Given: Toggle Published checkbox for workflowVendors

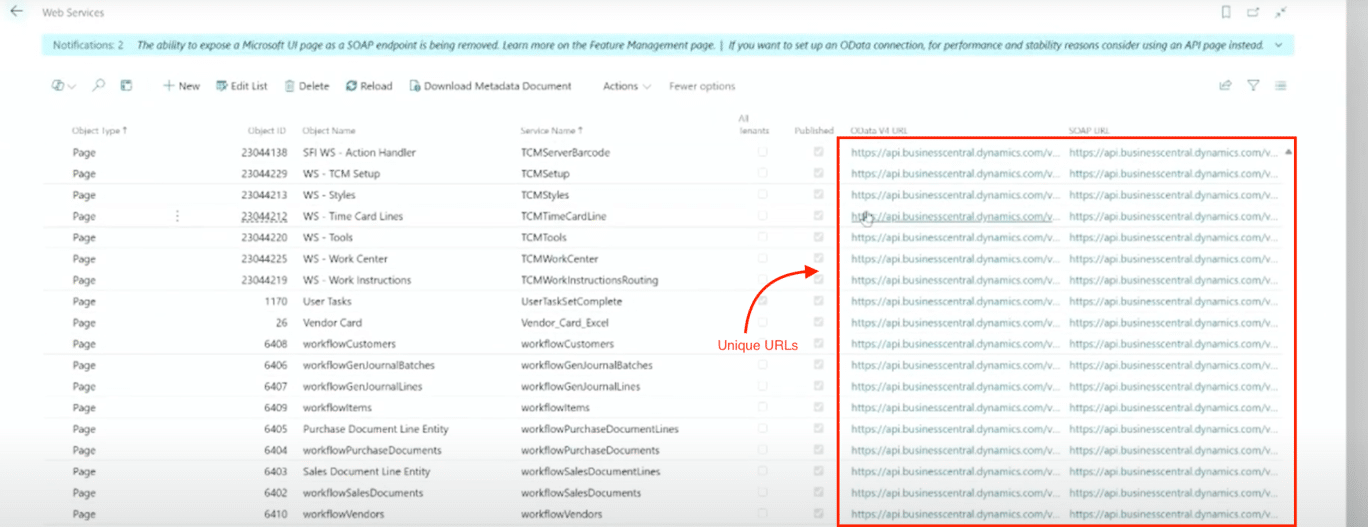Looking at the screenshot, I should 819,514.
